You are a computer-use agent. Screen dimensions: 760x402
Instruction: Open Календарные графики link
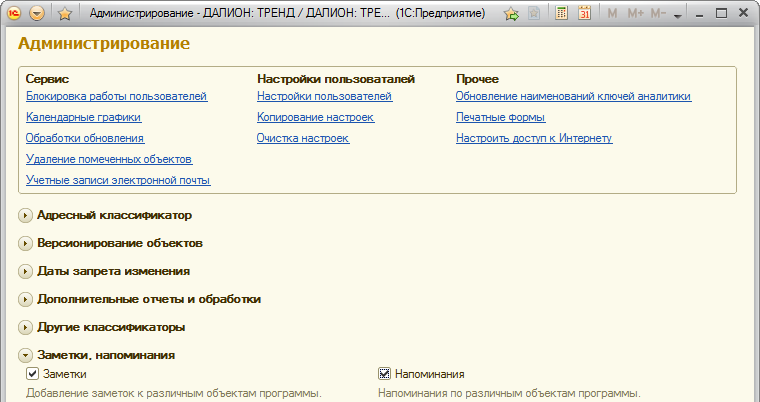coord(83,117)
